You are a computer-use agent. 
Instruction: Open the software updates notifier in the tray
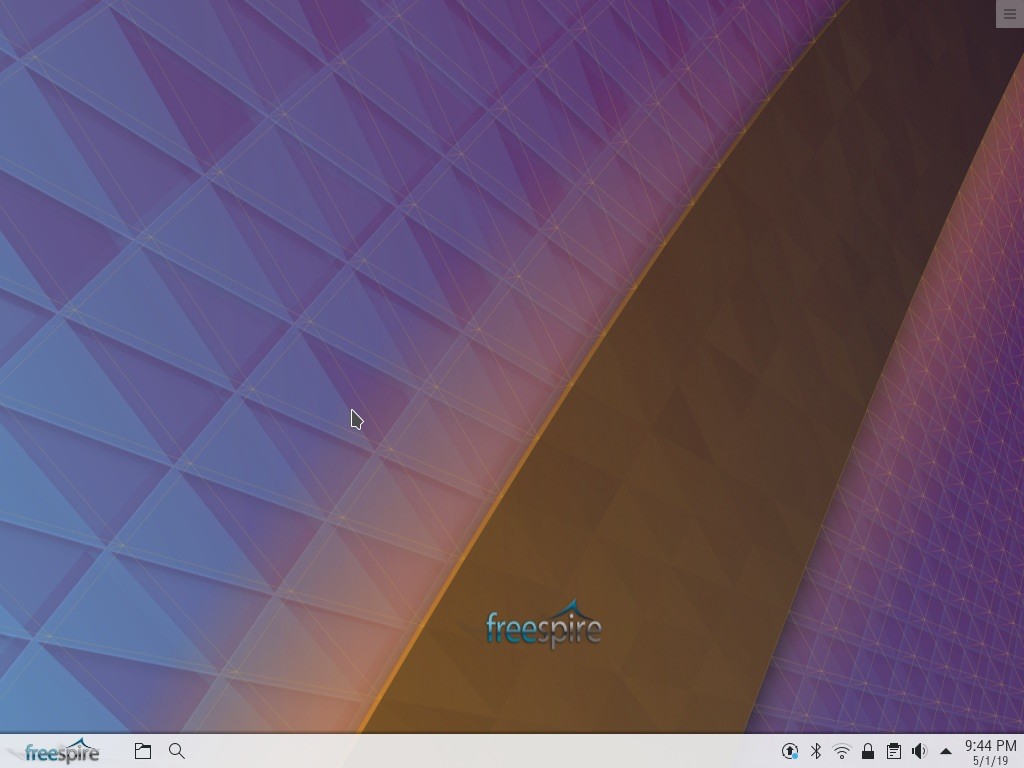790,750
